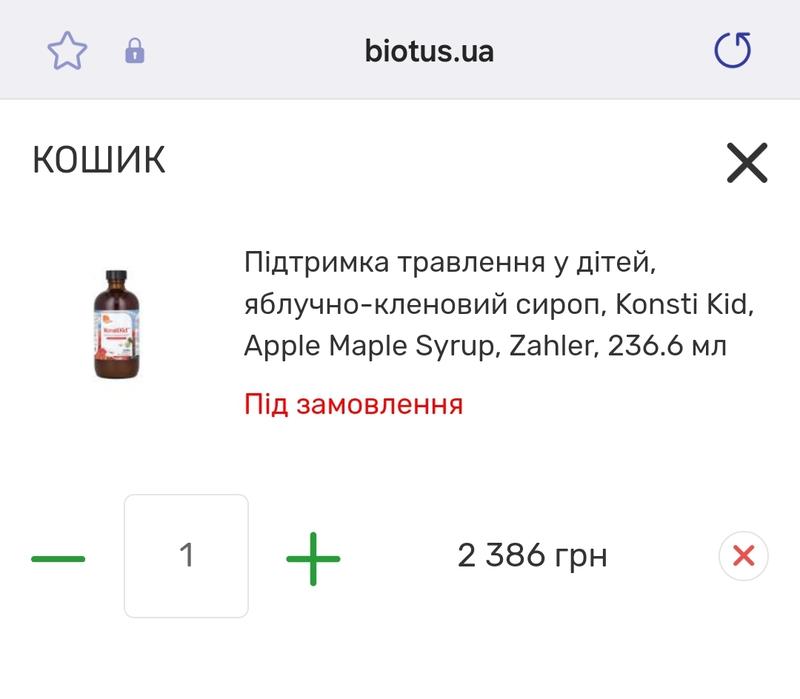Viewport: 800px width, 699px height.
Task: Tap the biotus.ua address text
Action: [x=429, y=50]
